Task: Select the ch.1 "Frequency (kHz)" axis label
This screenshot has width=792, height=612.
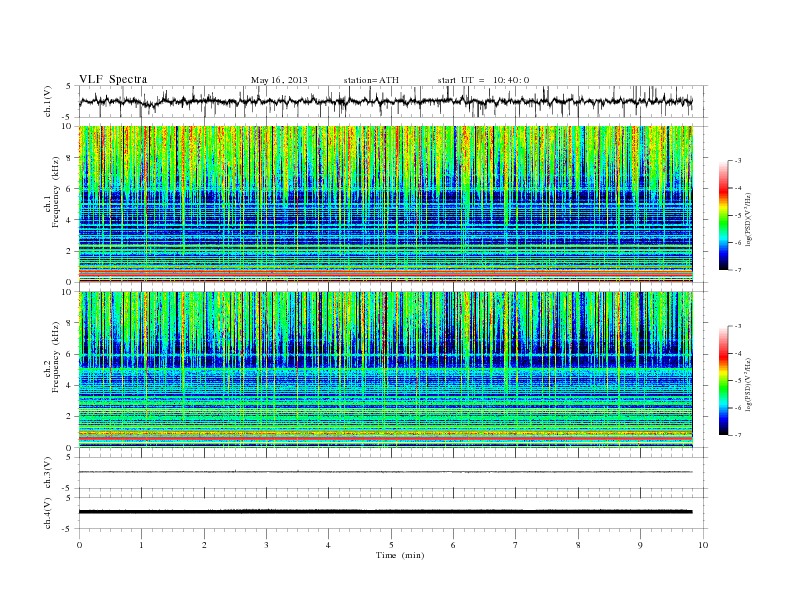Action: pyautogui.click(x=56, y=191)
